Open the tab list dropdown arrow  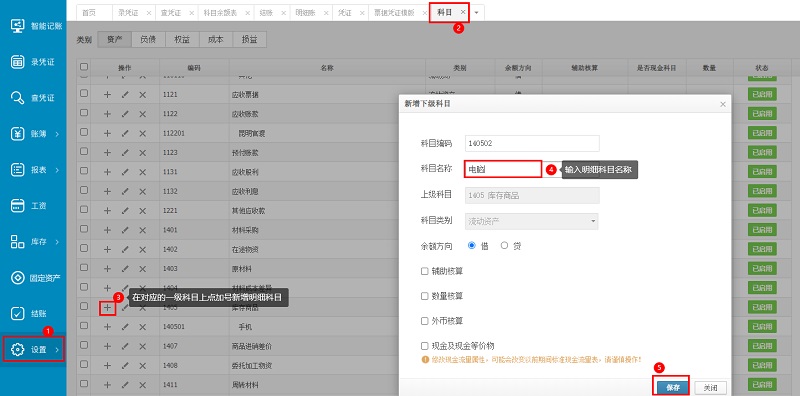coord(476,13)
